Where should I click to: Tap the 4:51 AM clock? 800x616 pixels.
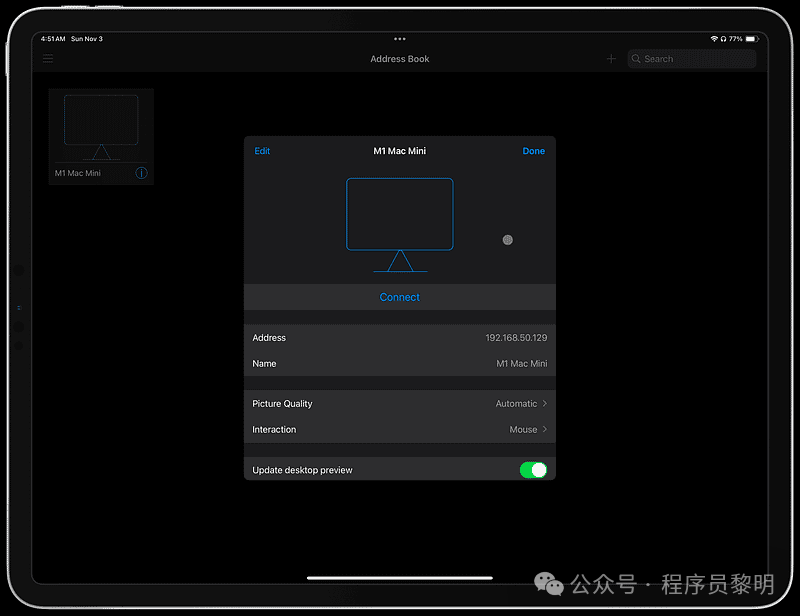point(53,39)
